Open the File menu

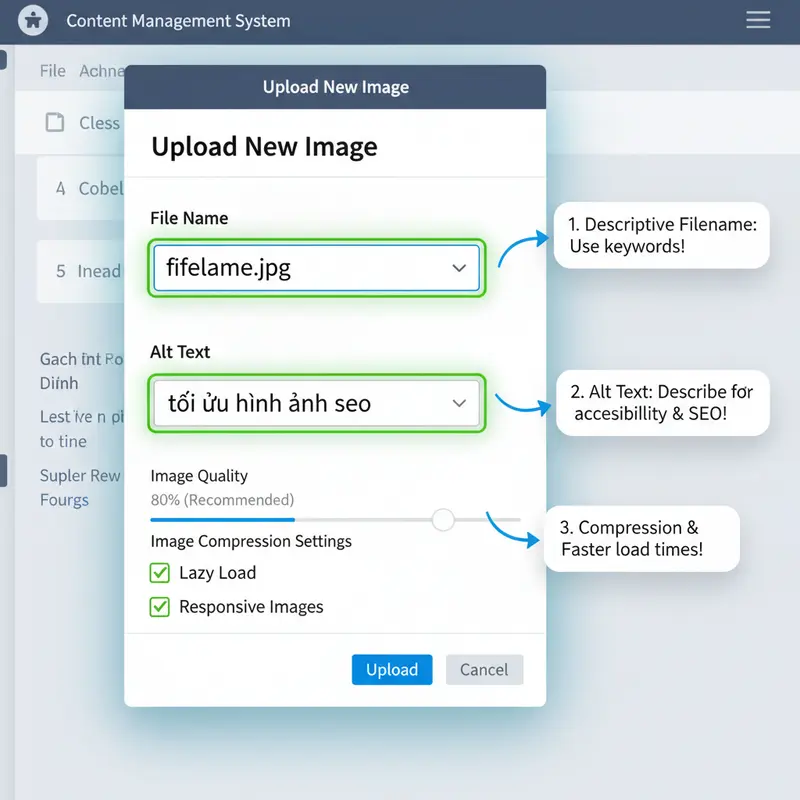coord(52,71)
